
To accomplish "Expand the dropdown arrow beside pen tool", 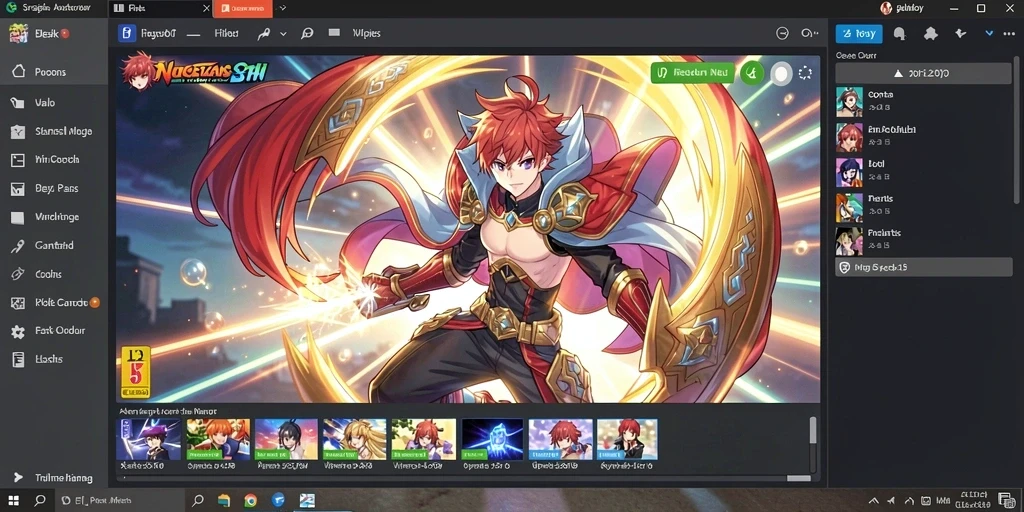I will [x=283, y=34].
